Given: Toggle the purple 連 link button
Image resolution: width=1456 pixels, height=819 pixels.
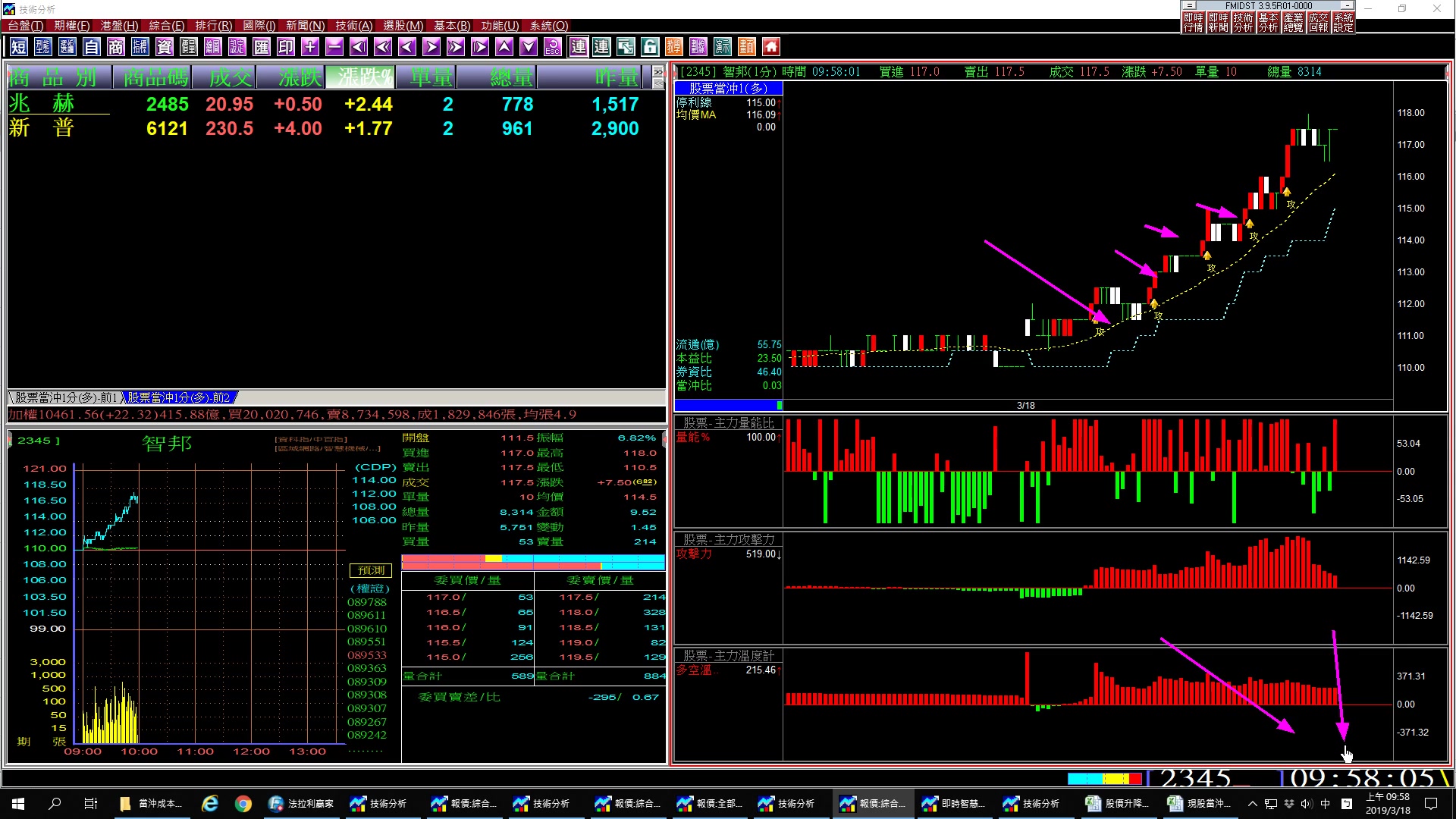Looking at the screenshot, I should click(x=579, y=47).
